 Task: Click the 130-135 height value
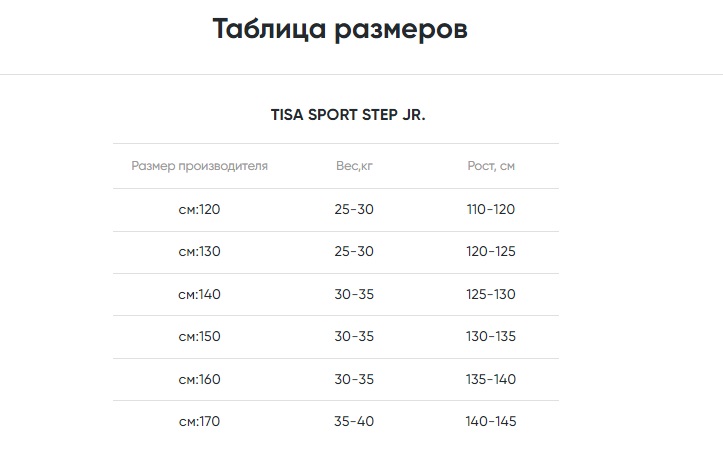pos(491,336)
